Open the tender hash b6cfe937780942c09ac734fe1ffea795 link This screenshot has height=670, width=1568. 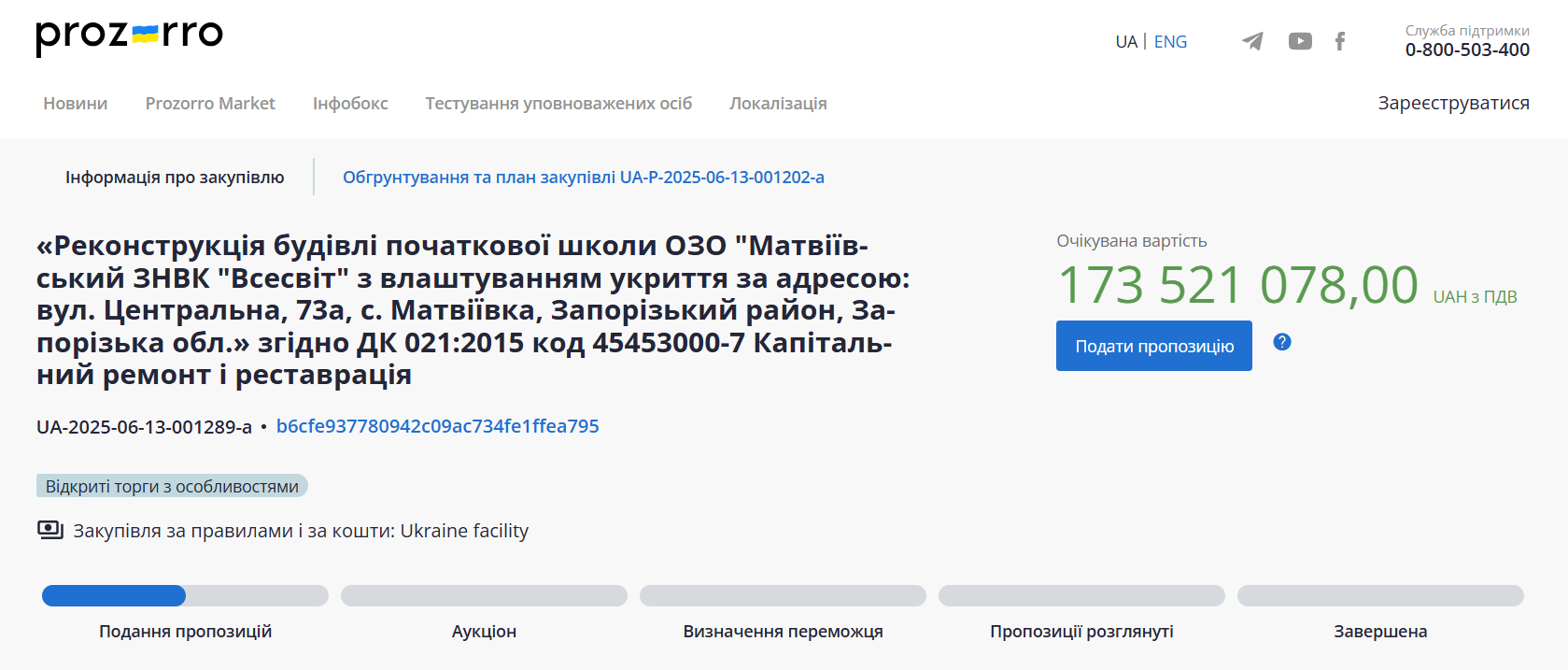coord(438,426)
